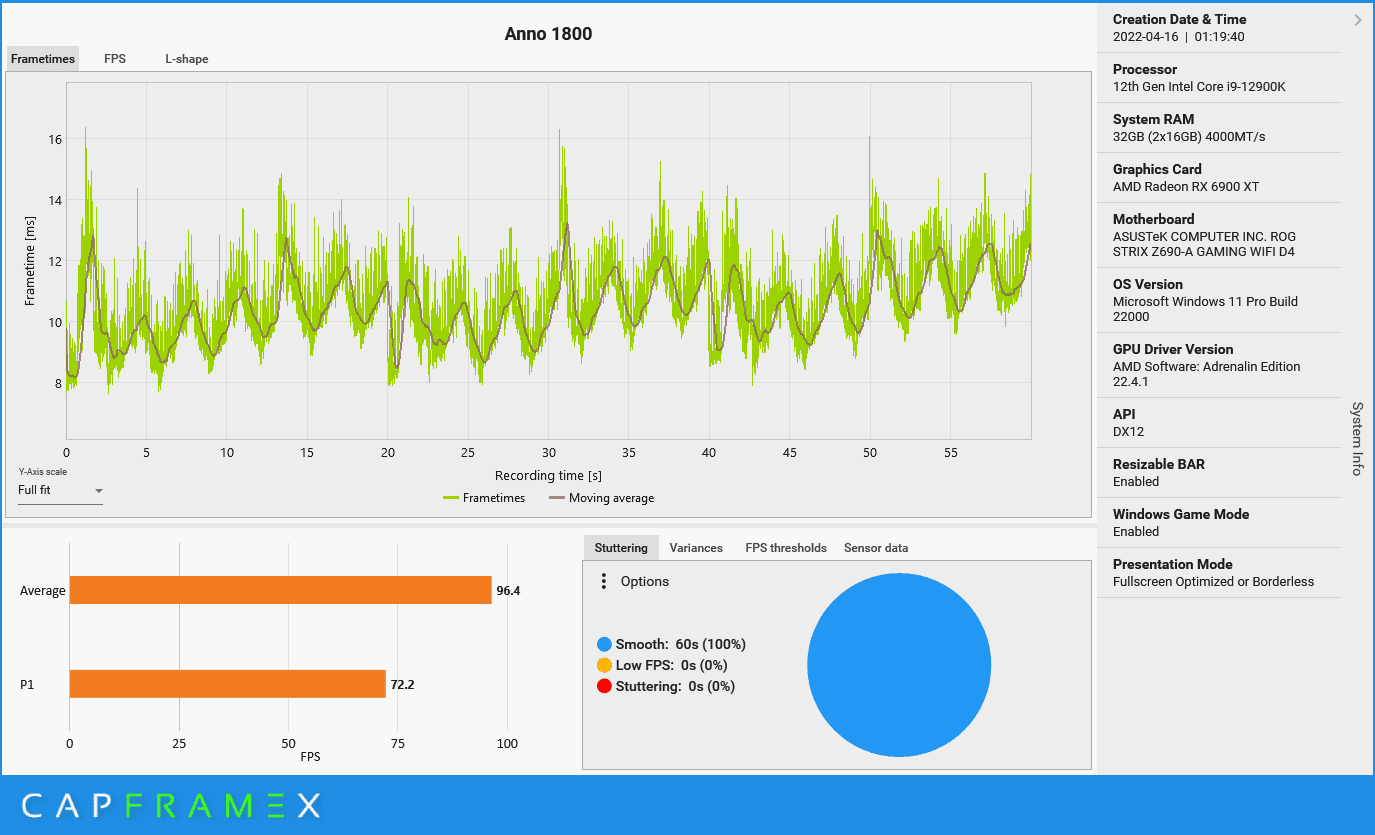
Task: Select the Stuttering tab
Action: pos(621,547)
